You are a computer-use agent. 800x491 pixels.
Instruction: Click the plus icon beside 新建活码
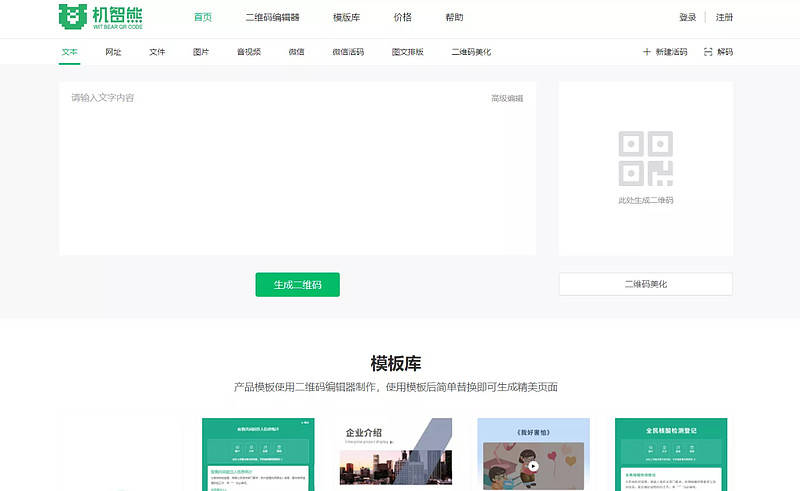(x=646, y=52)
